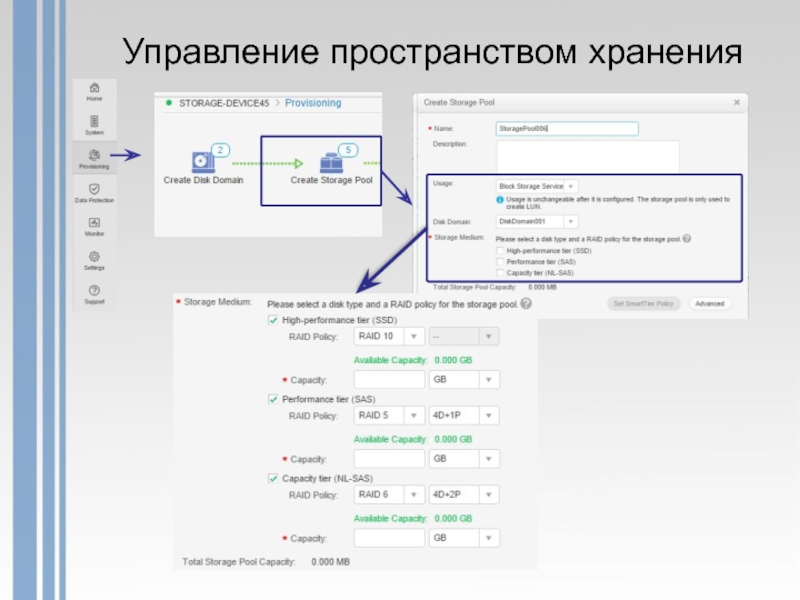Click the Name field containing StoragePool006
The width and height of the screenshot is (800, 600).
coord(567,129)
